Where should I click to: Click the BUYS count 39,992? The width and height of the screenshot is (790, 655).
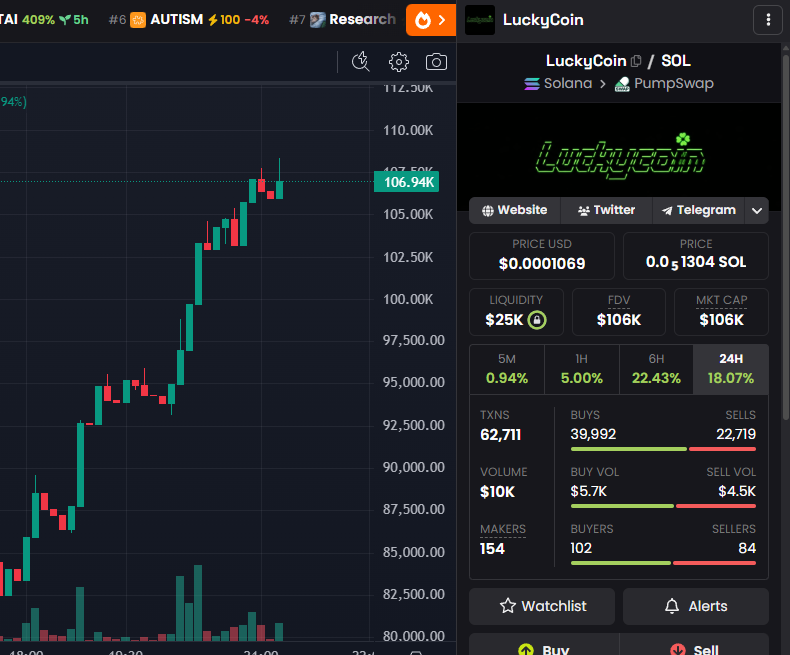tap(593, 434)
